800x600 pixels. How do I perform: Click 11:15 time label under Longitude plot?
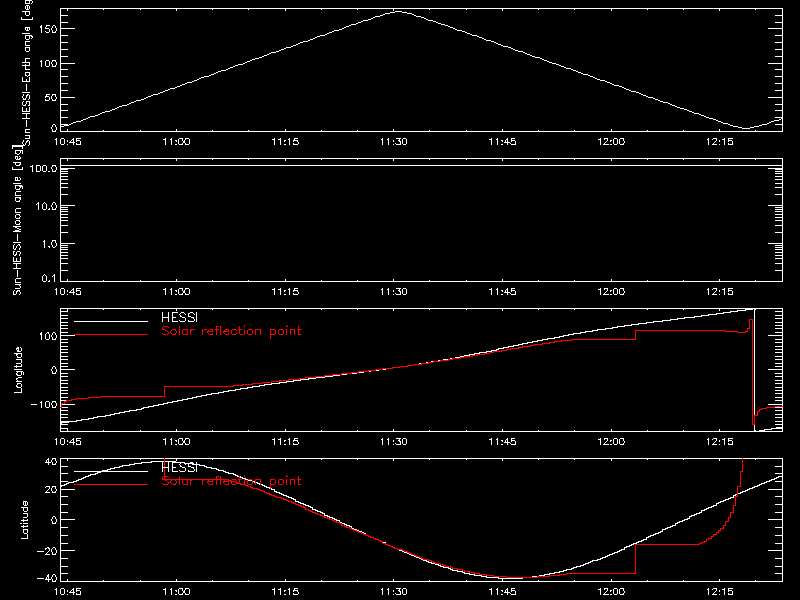285,442
